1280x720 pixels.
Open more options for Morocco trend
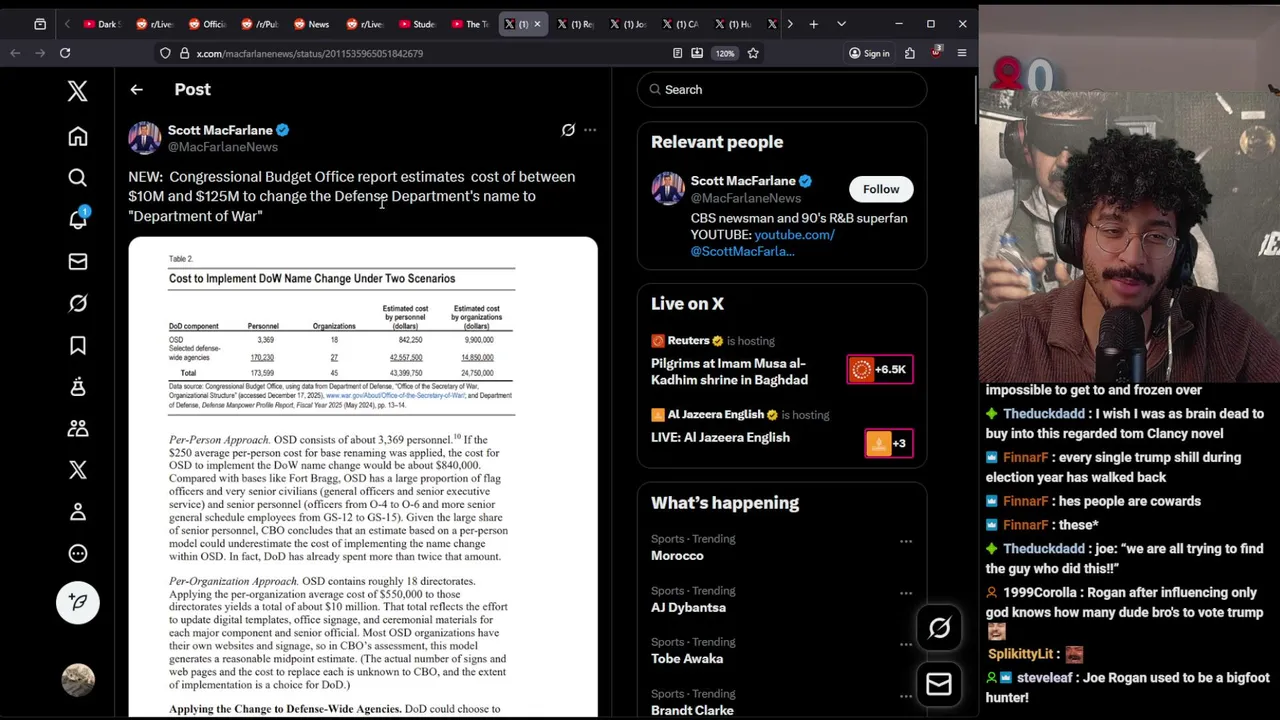point(906,541)
